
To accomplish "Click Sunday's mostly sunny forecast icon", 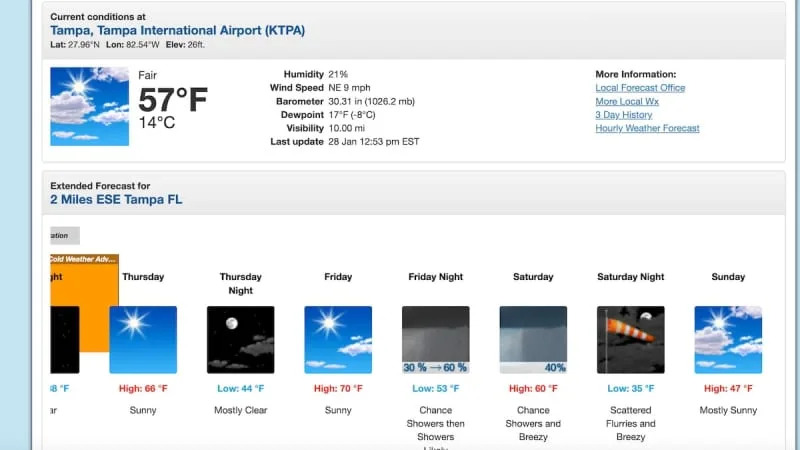I will pyautogui.click(x=728, y=340).
